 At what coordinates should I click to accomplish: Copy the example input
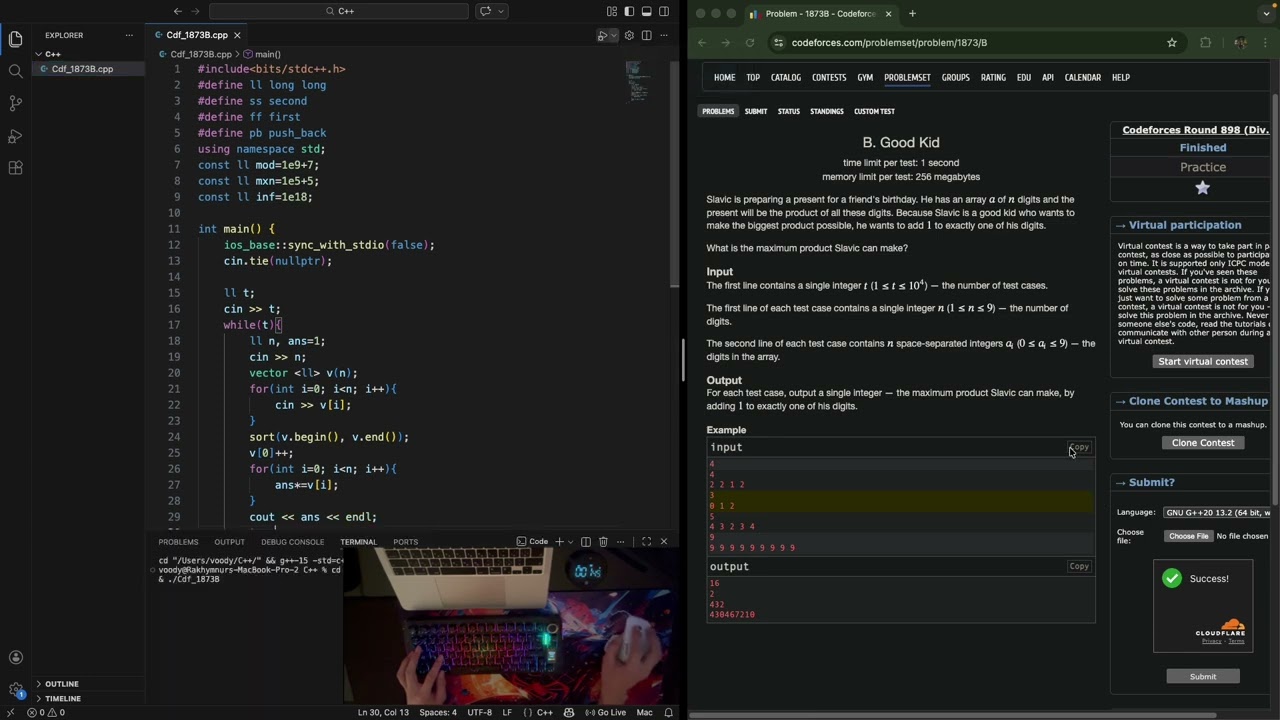(1079, 447)
